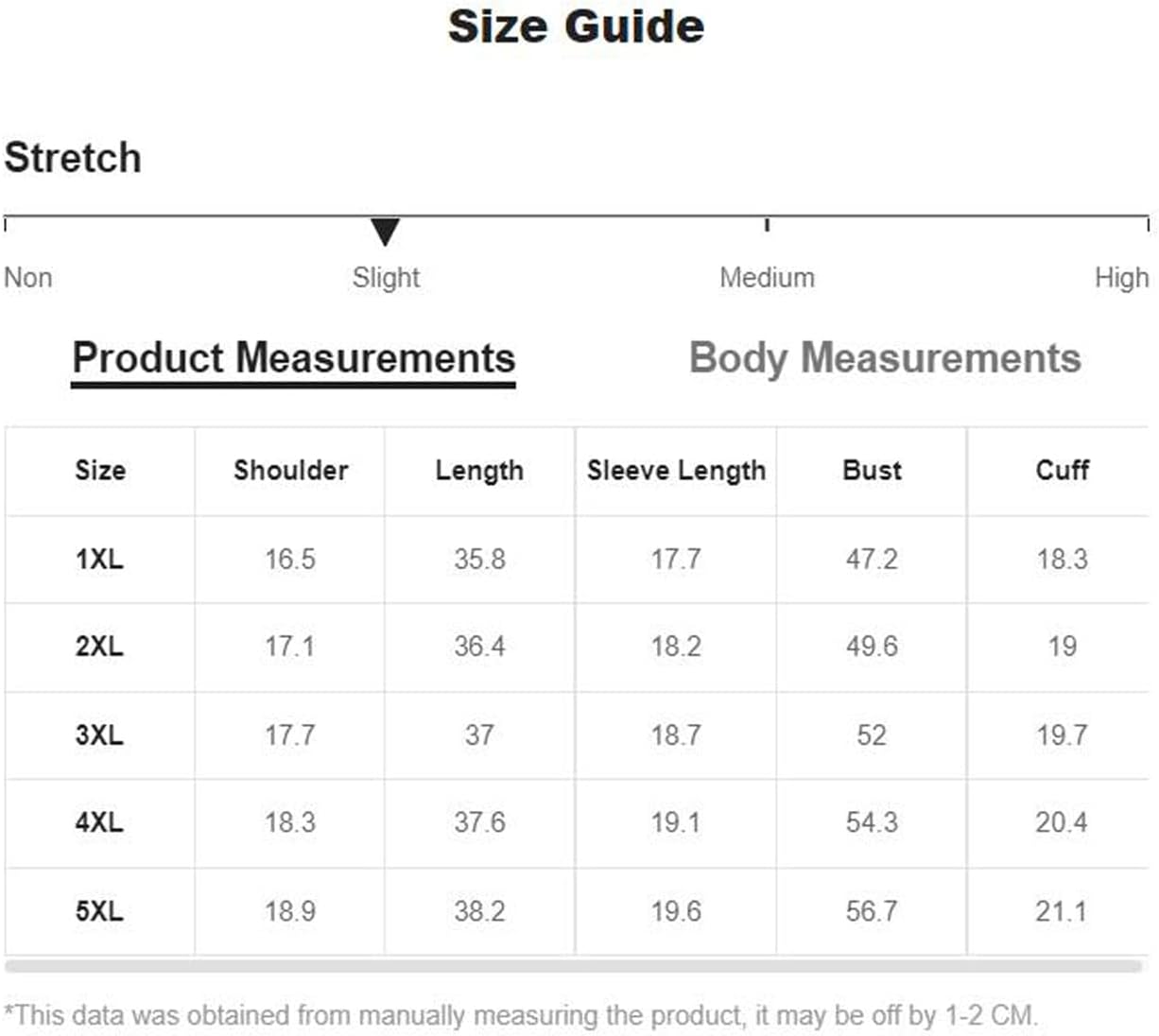Click the Length column header

click(479, 471)
